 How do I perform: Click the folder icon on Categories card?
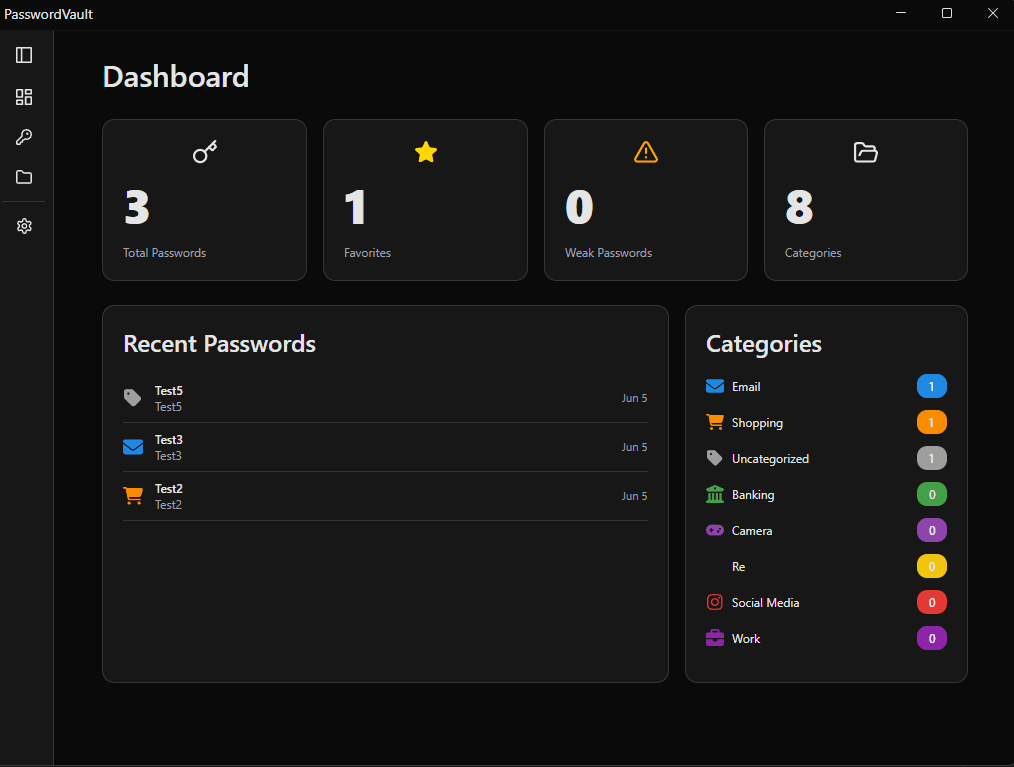[865, 152]
